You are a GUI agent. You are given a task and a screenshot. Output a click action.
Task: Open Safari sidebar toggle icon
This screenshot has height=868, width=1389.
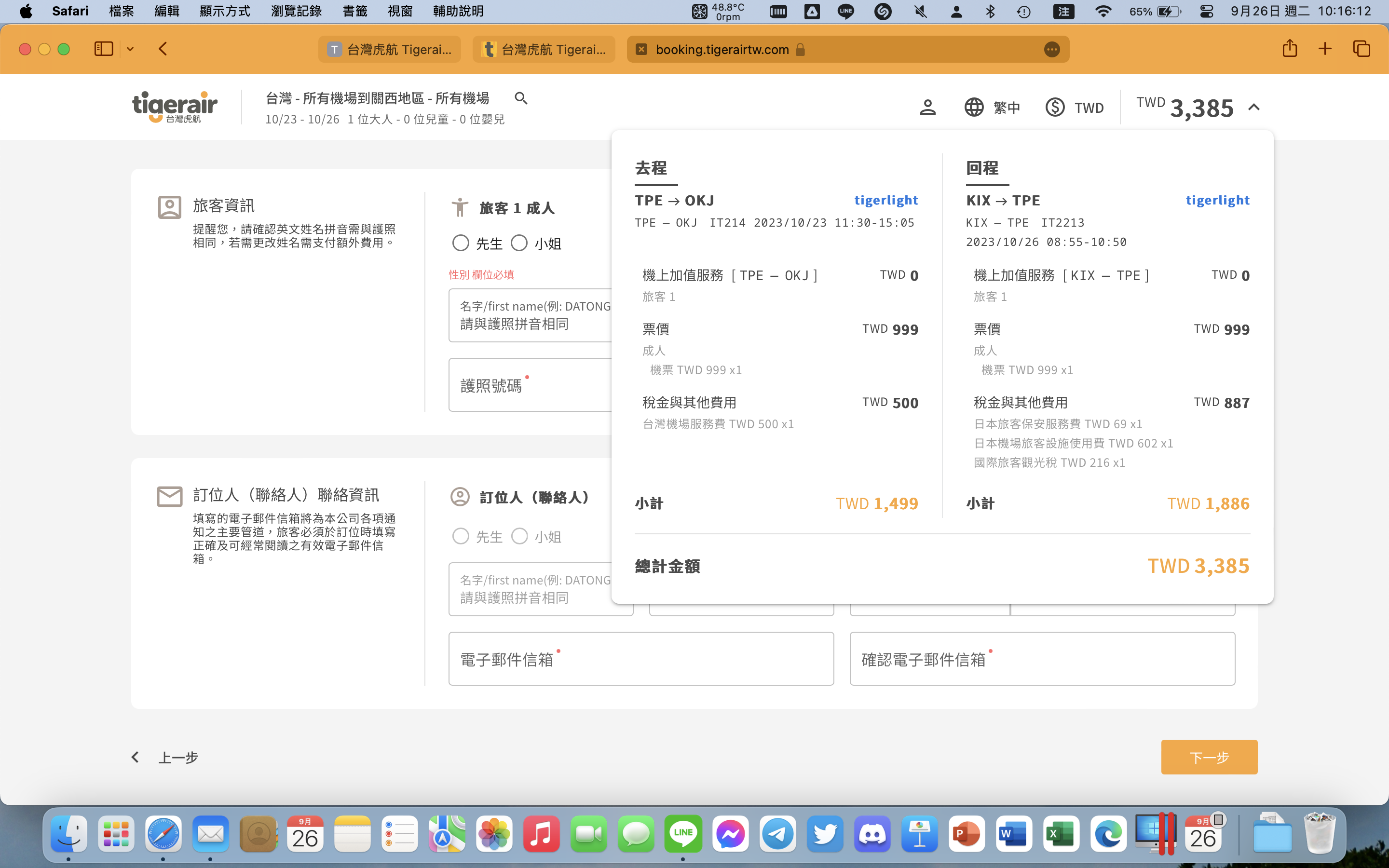pyautogui.click(x=104, y=49)
